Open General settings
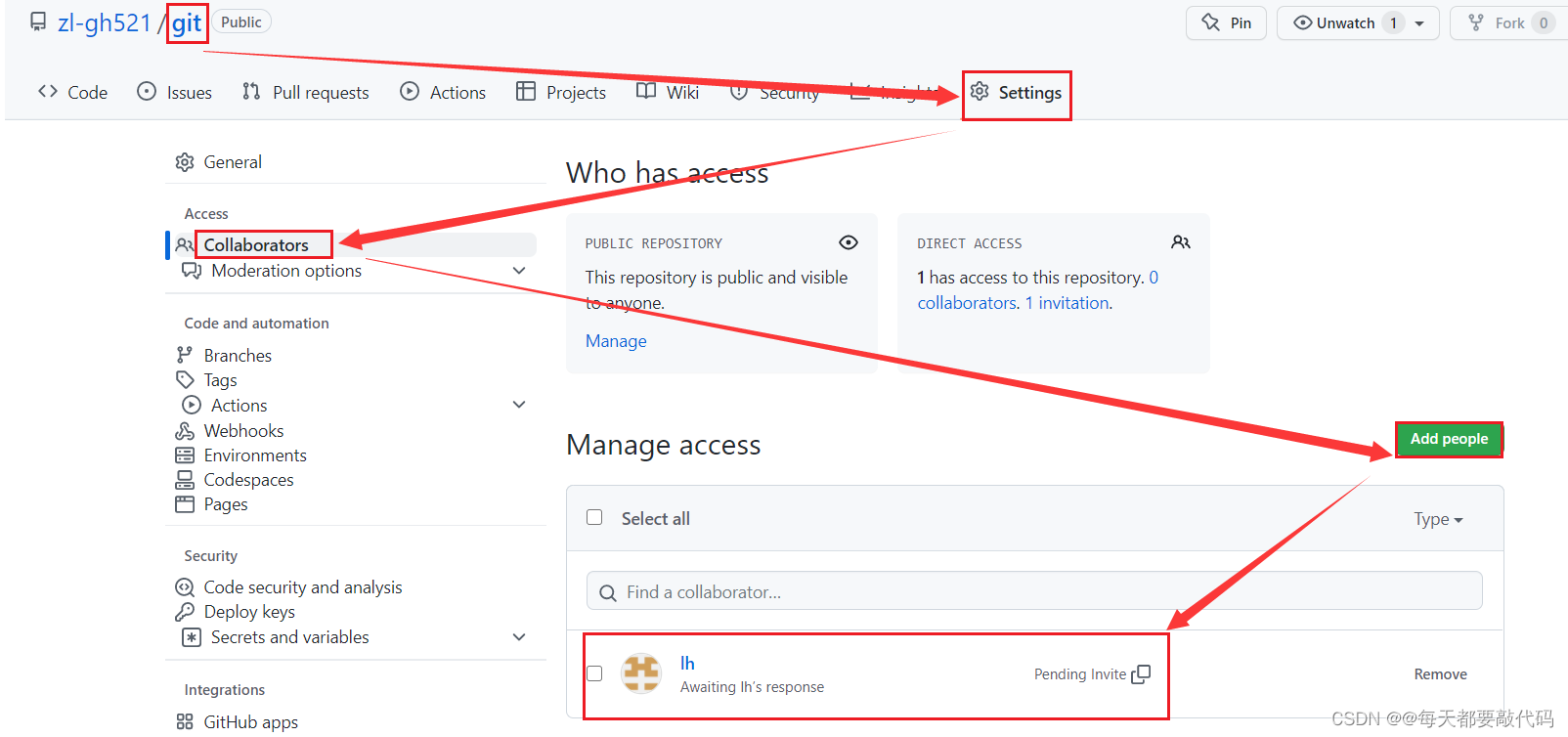The height and width of the screenshot is (737, 1568). tap(233, 162)
